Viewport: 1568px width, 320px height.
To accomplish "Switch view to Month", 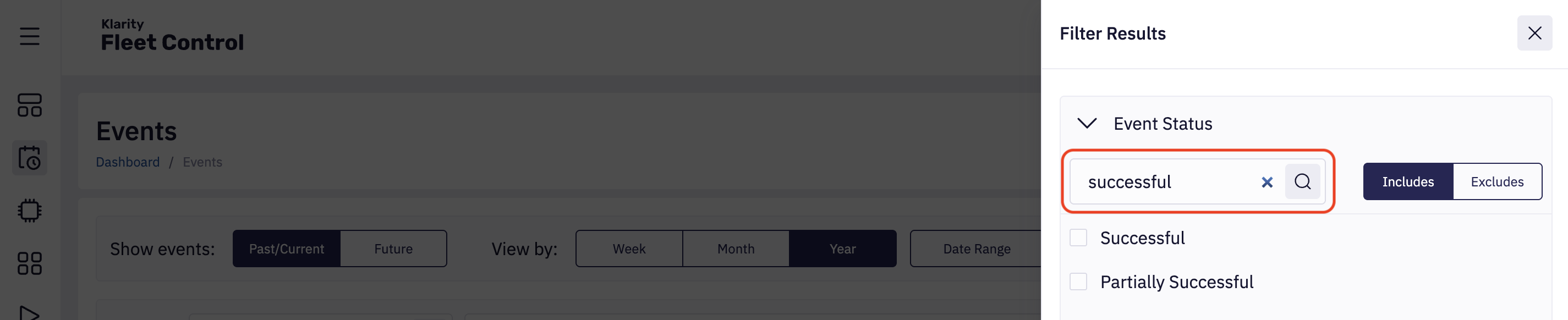I will 735,249.
